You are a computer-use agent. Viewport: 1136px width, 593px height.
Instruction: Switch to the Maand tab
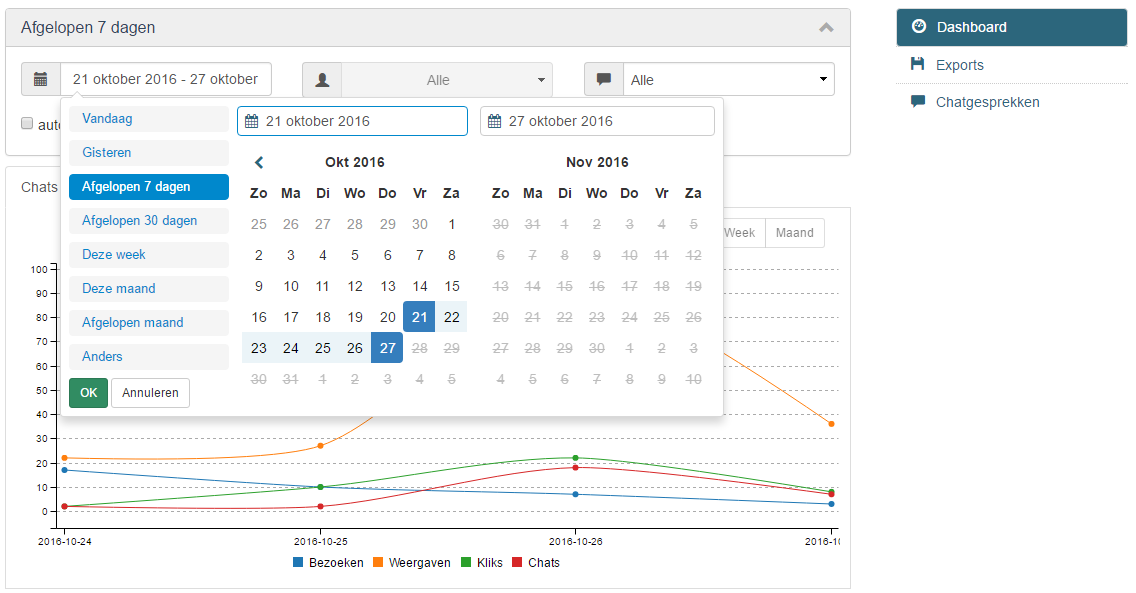pos(794,232)
